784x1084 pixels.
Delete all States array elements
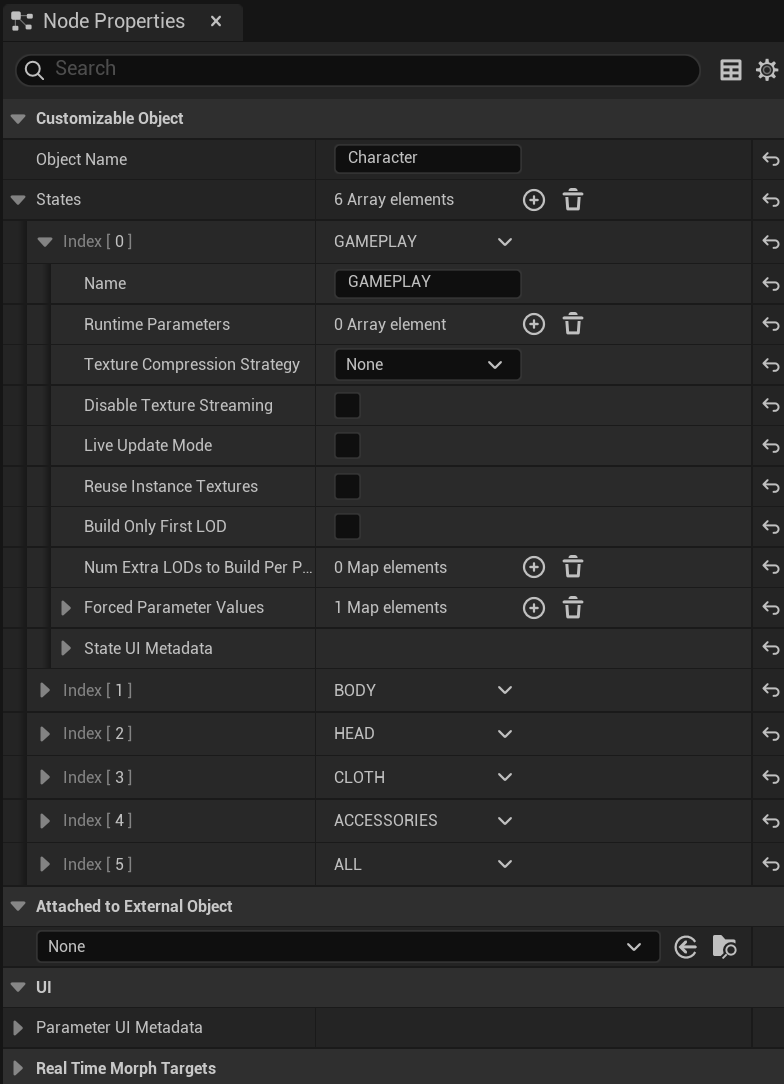coord(573,200)
